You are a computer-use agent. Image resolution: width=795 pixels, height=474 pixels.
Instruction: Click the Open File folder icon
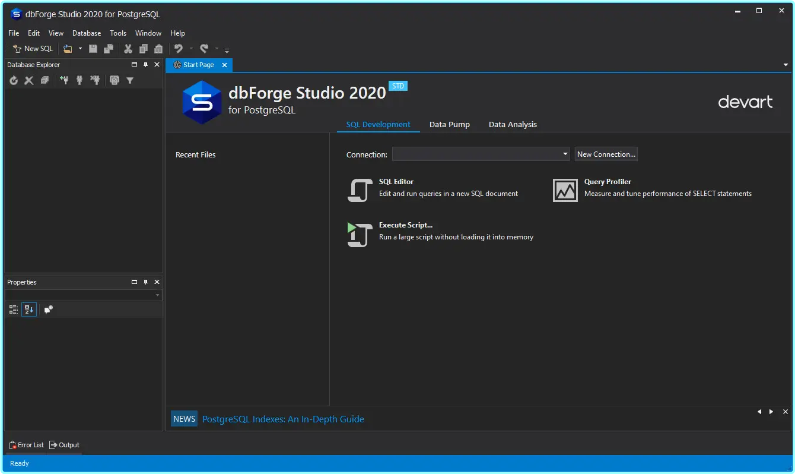point(67,49)
